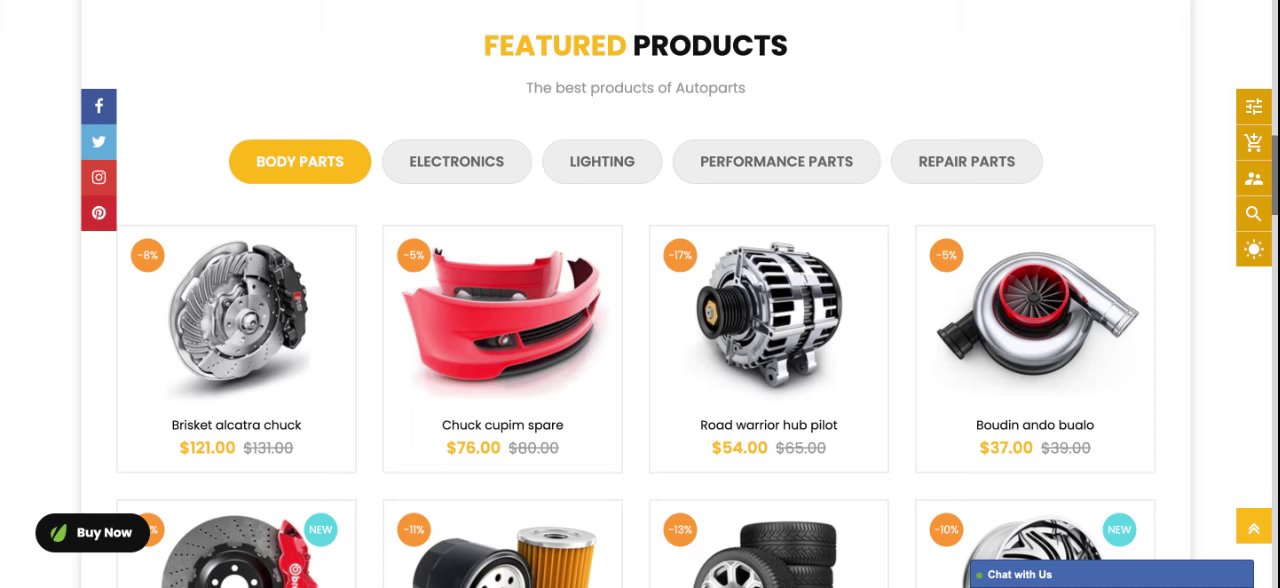The height and width of the screenshot is (588, 1280).
Task: Select the Body Parts tab
Action: [x=300, y=161]
